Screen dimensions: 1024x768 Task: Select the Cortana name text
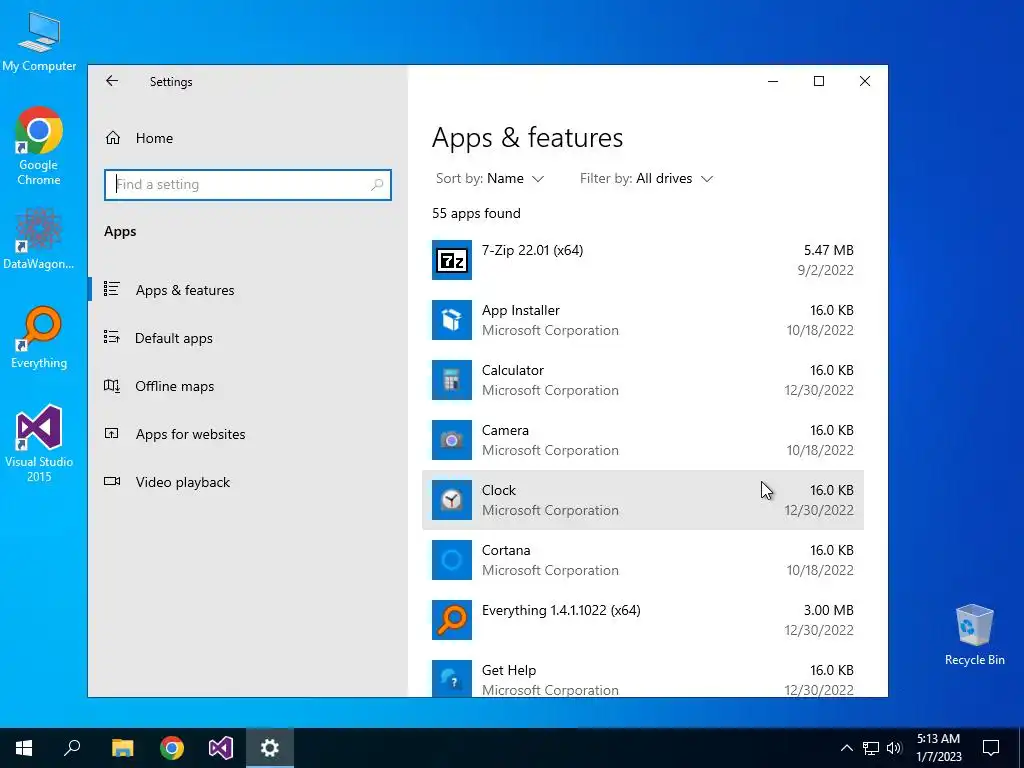[506, 551]
